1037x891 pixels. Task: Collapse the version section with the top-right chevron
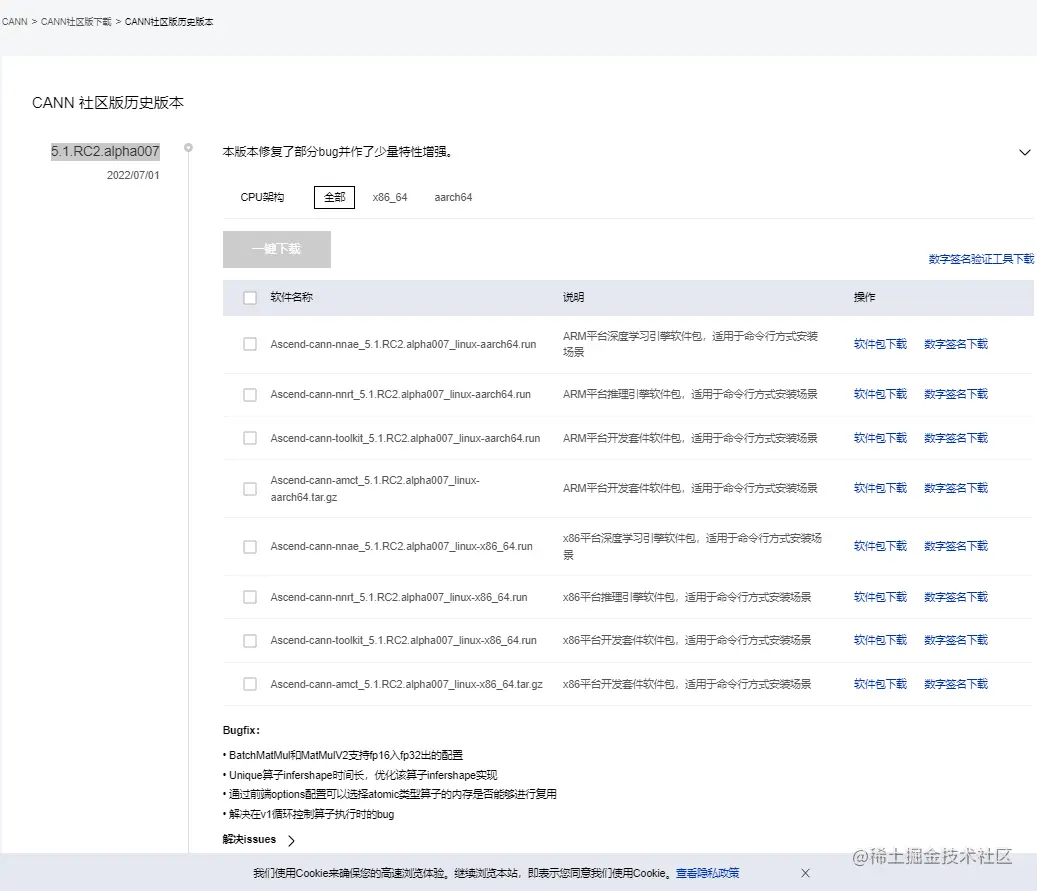click(x=1024, y=152)
